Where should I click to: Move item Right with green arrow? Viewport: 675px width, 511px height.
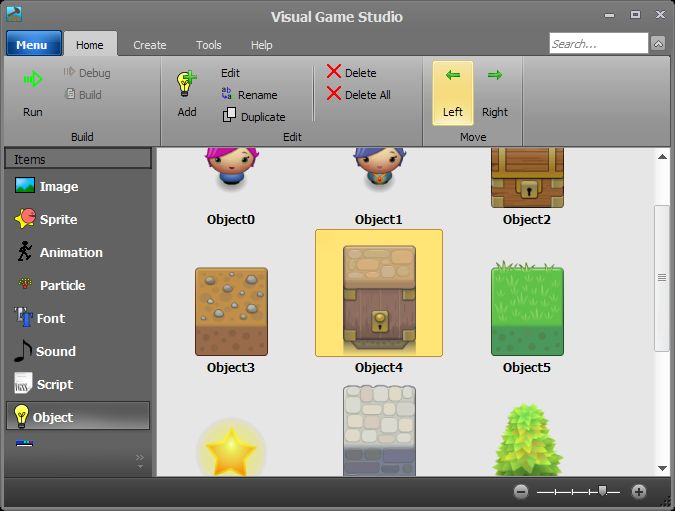494,76
